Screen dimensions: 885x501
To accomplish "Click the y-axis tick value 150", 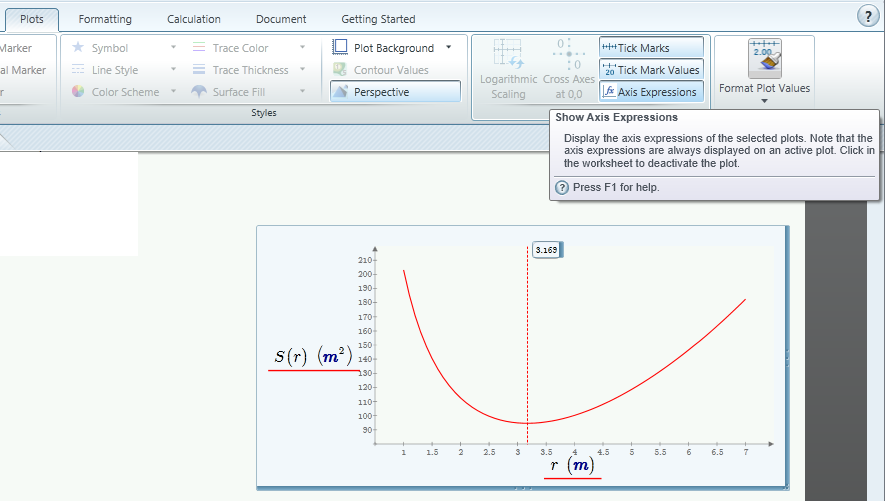I will click(365, 345).
